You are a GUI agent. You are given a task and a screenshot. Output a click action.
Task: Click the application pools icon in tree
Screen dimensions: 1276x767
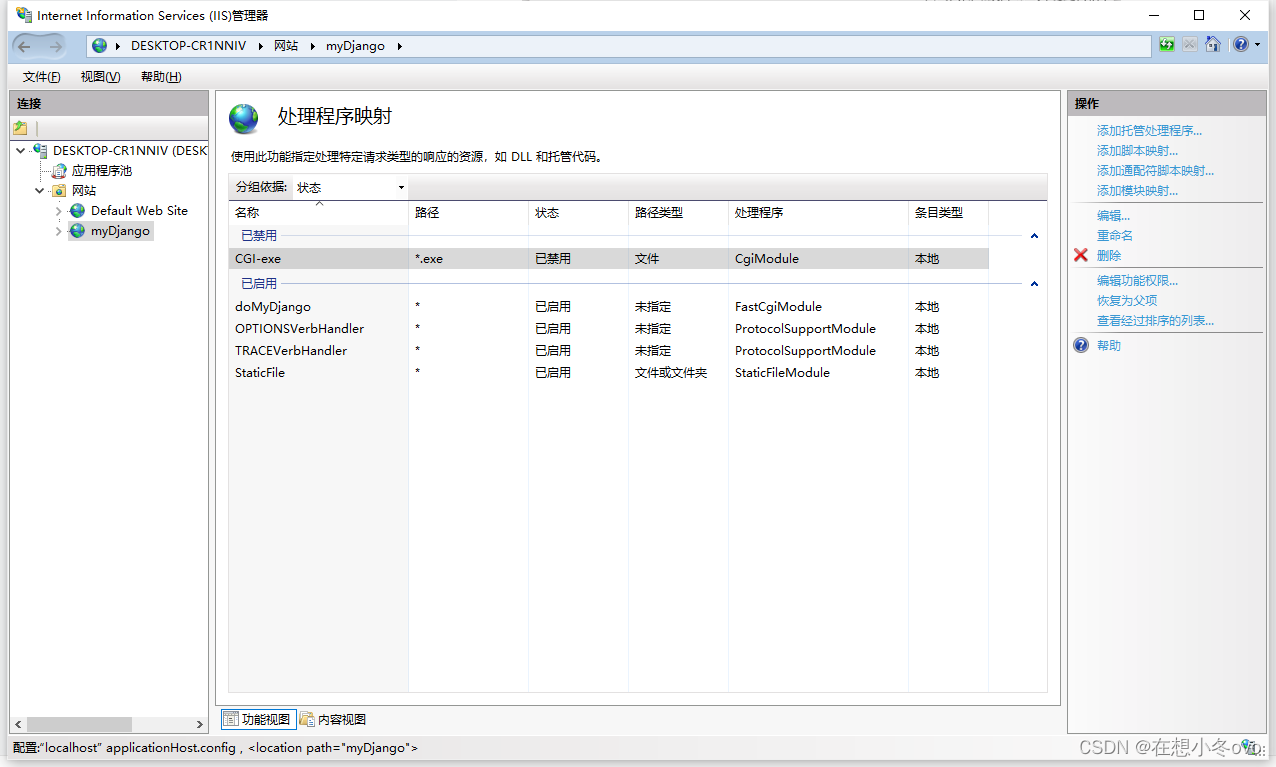59,171
